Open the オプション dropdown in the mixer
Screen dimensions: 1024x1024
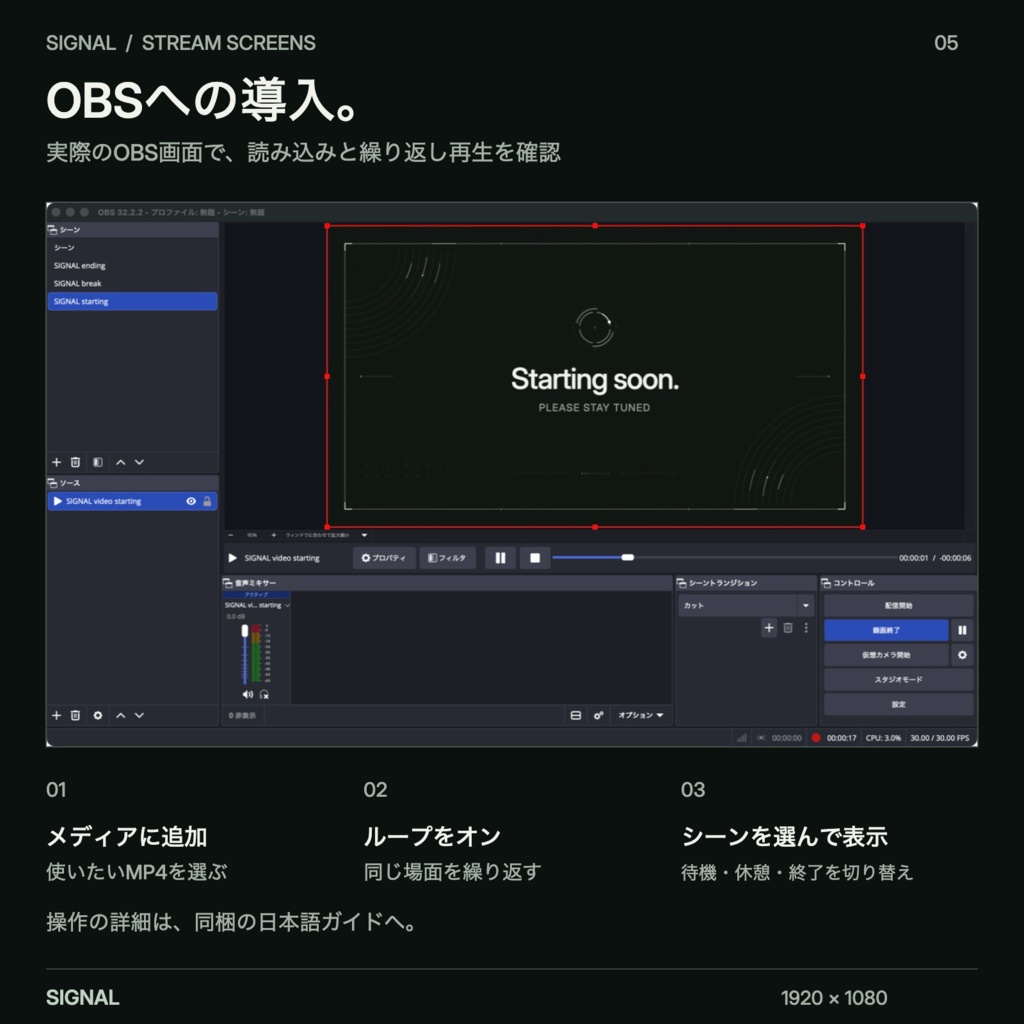[x=640, y=716]
